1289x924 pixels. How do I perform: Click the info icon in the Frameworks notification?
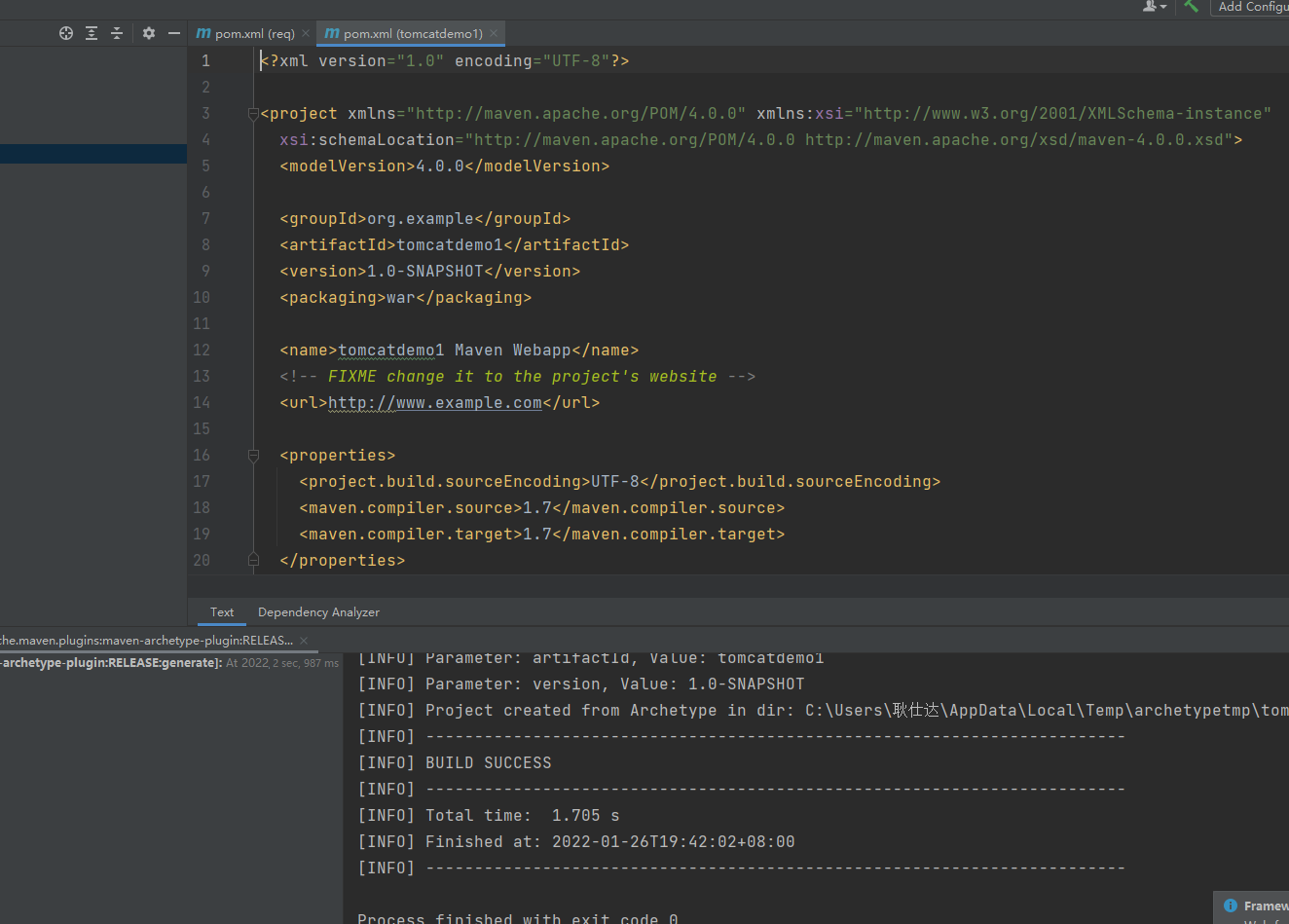[x=1231, y=906]
